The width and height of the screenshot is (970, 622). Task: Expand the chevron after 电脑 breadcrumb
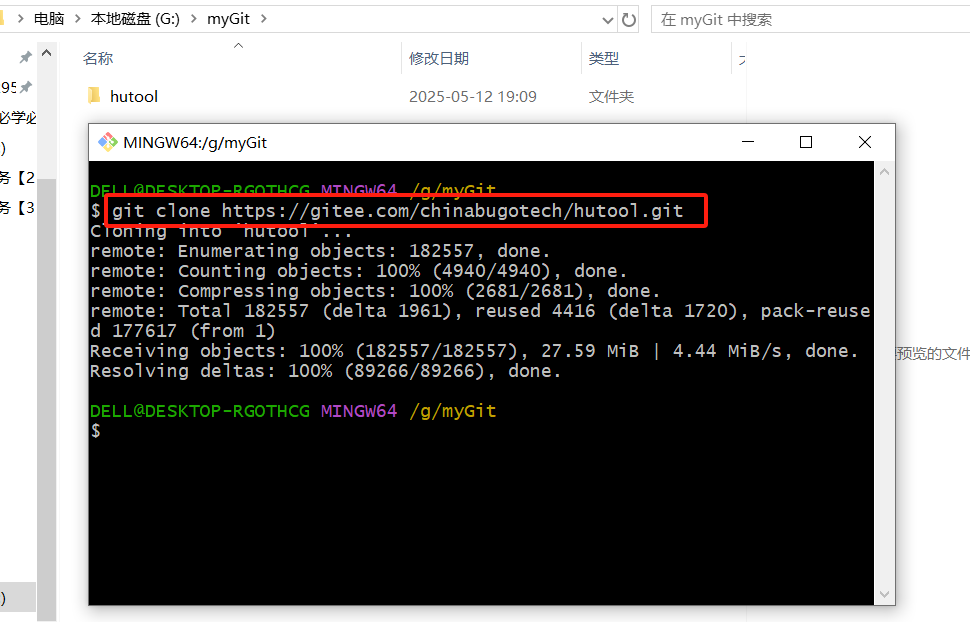[77, 19]
